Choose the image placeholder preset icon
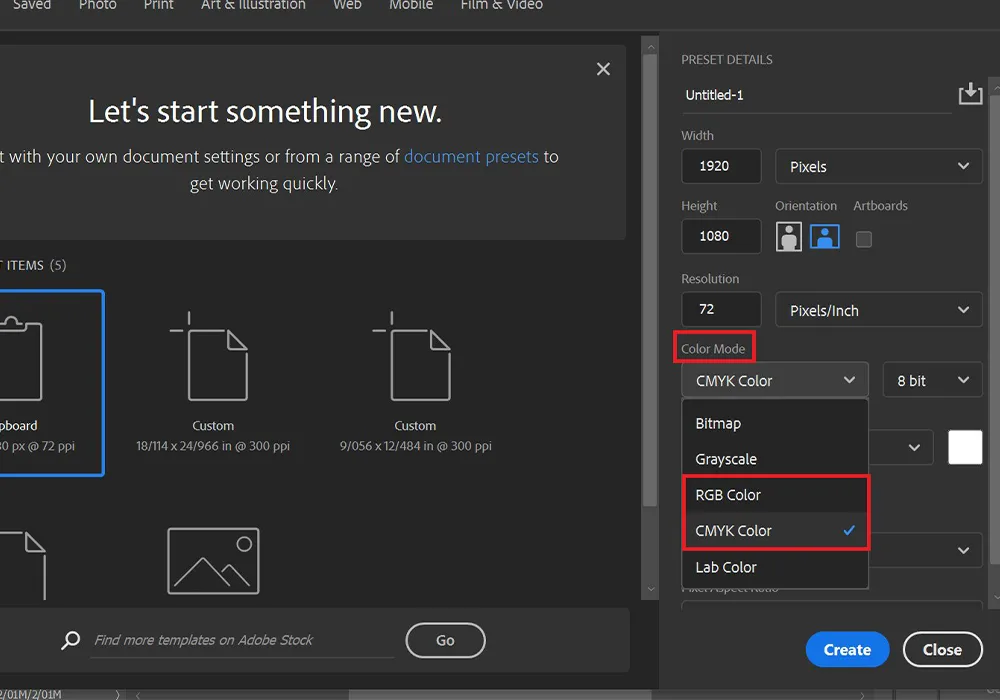1000x700 pixels. (x=213, y=561)
